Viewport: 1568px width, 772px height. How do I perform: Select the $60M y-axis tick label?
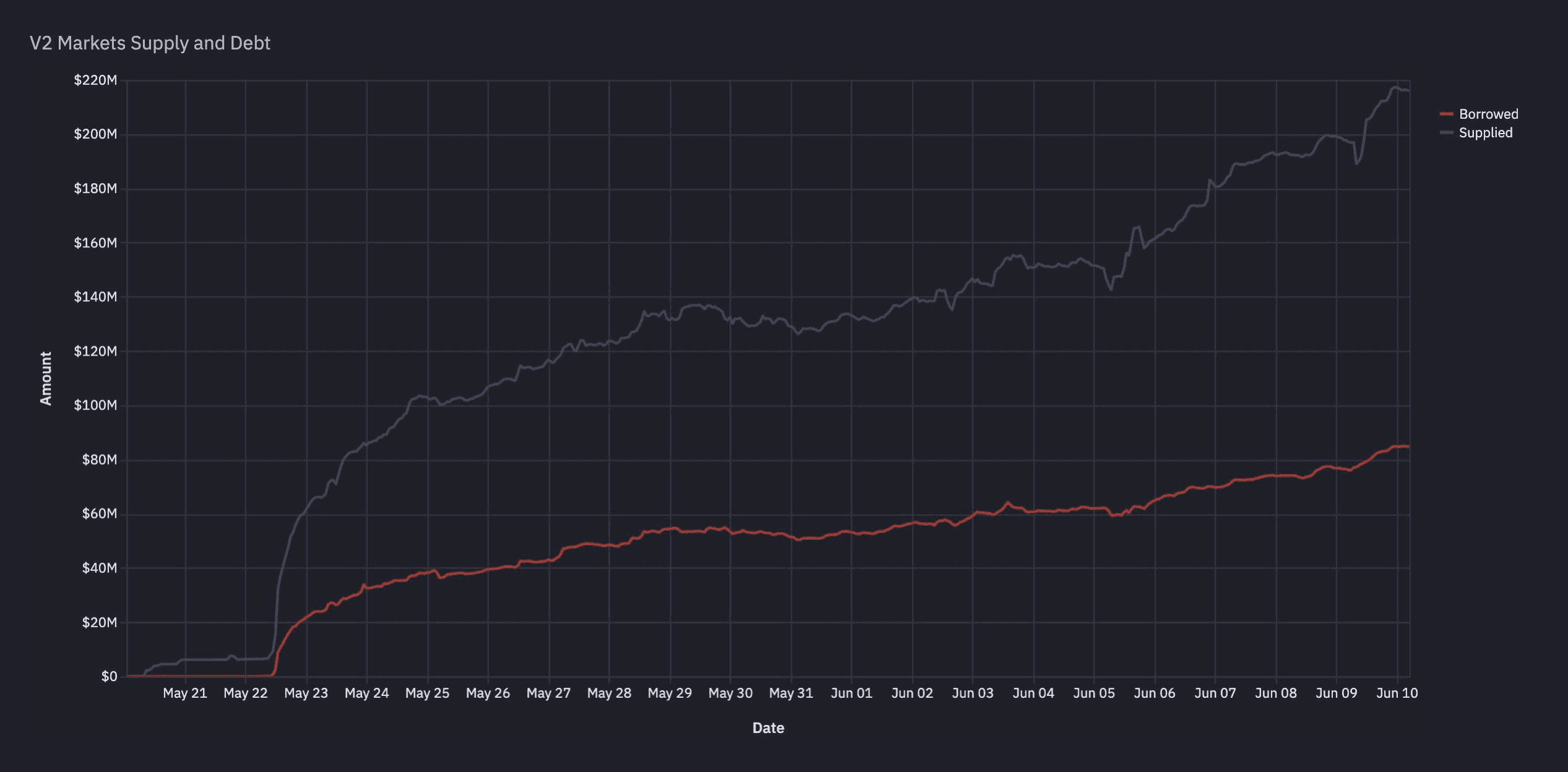[99, 513]
